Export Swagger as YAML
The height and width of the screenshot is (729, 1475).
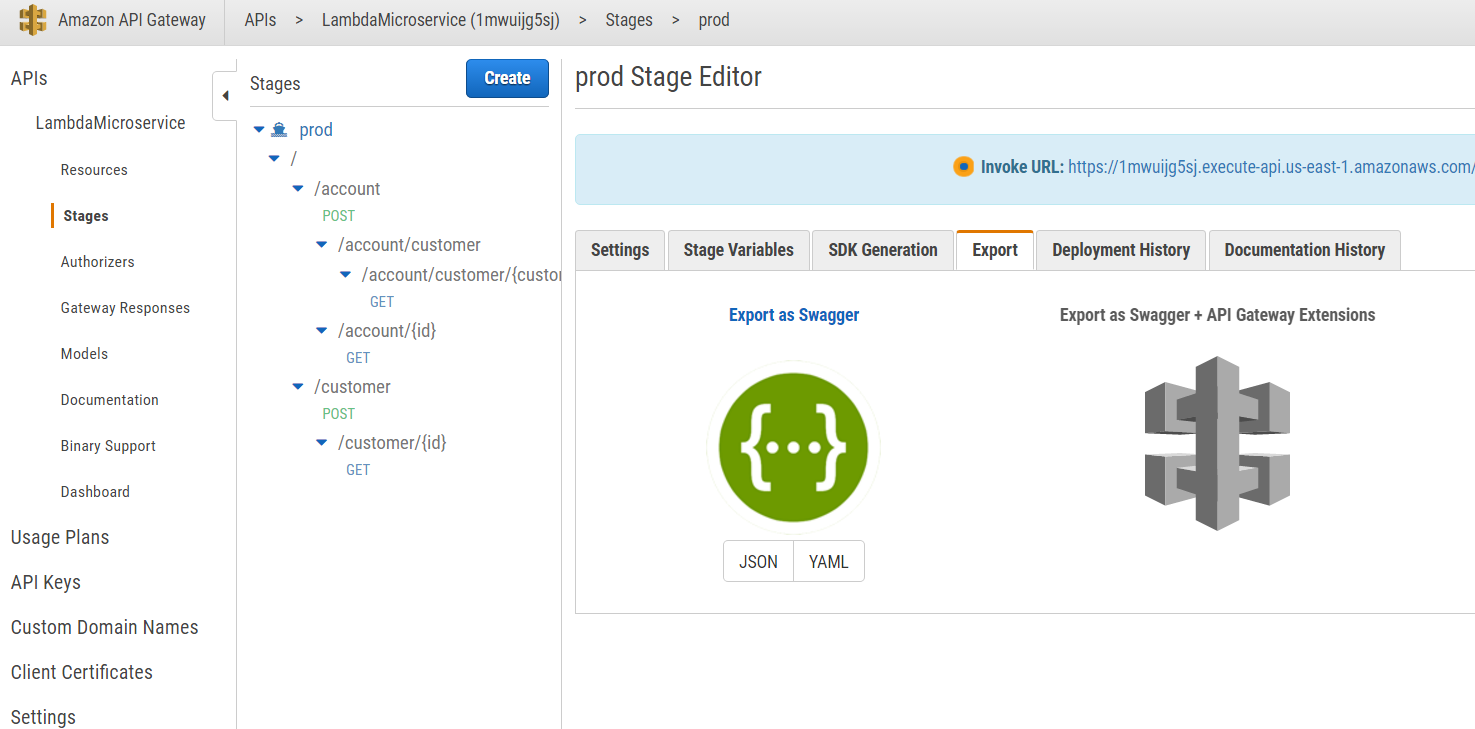[828, 562]
